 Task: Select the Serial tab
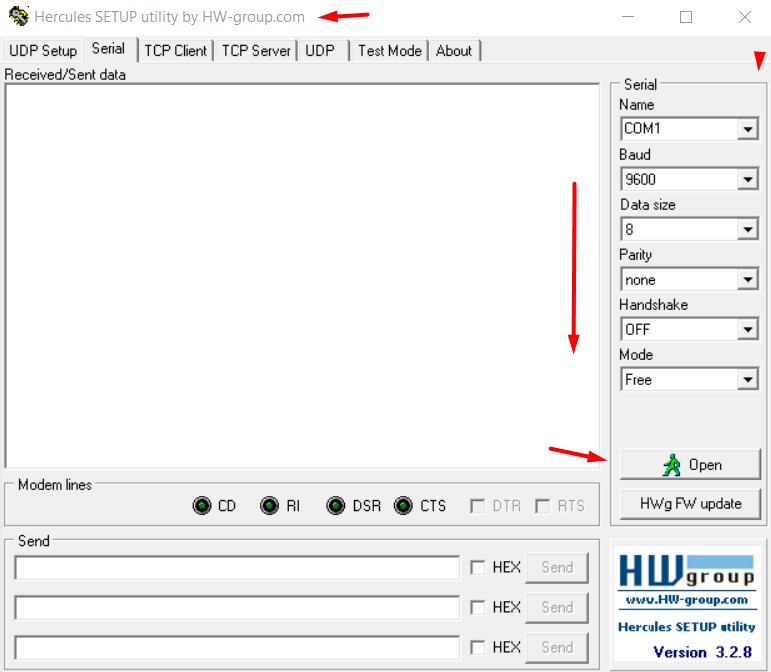[109, 49]
